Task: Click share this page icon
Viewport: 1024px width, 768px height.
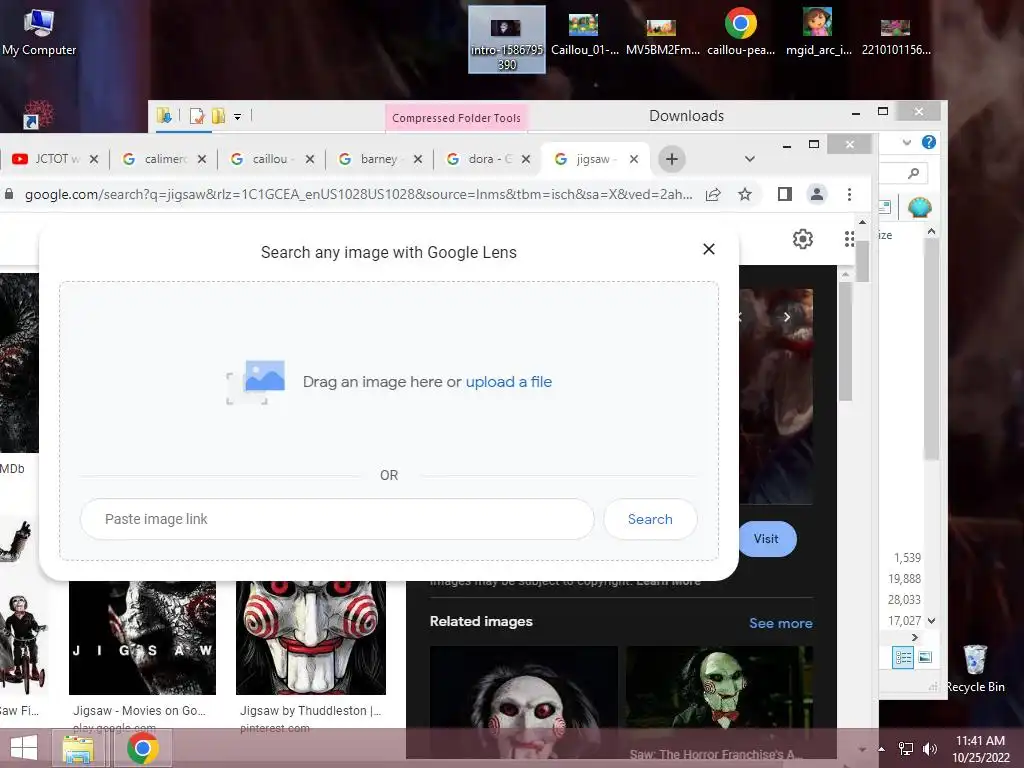Action: 712,194
